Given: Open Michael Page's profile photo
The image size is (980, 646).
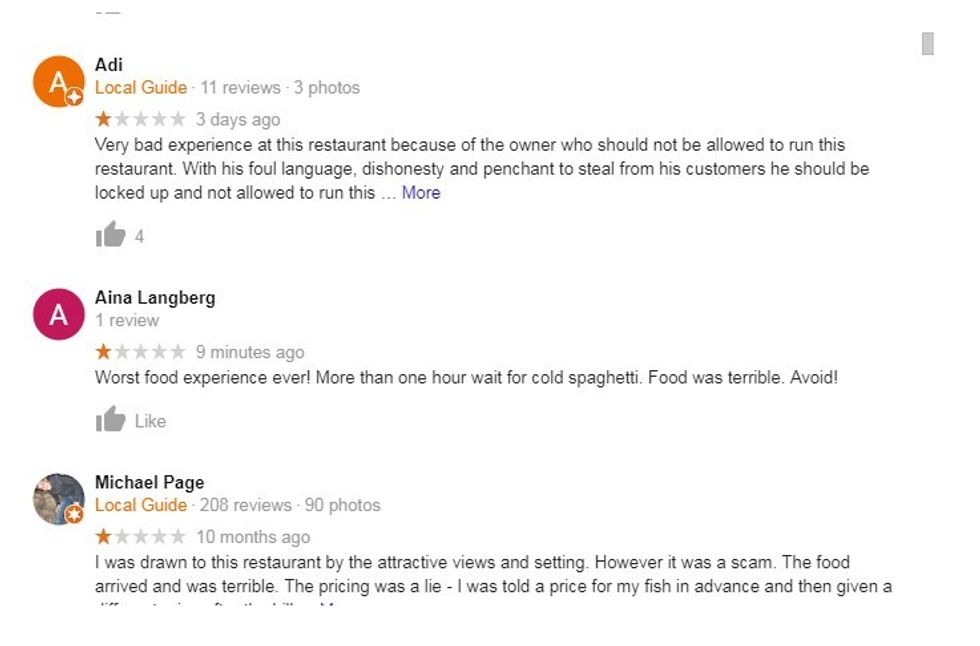Looking at the screenshot, I should click(x=58, y=499).
